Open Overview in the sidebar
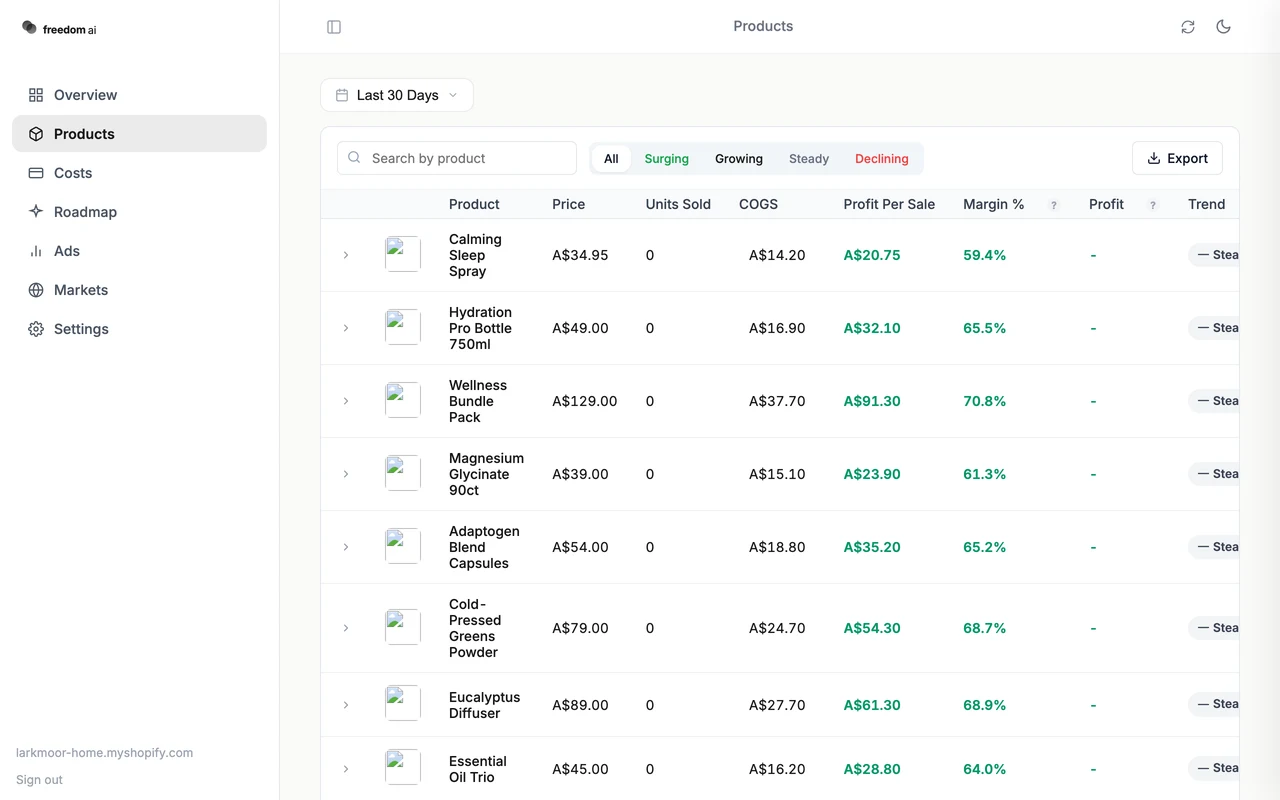This screenshot has width=1280, height=800. point(139,95)
